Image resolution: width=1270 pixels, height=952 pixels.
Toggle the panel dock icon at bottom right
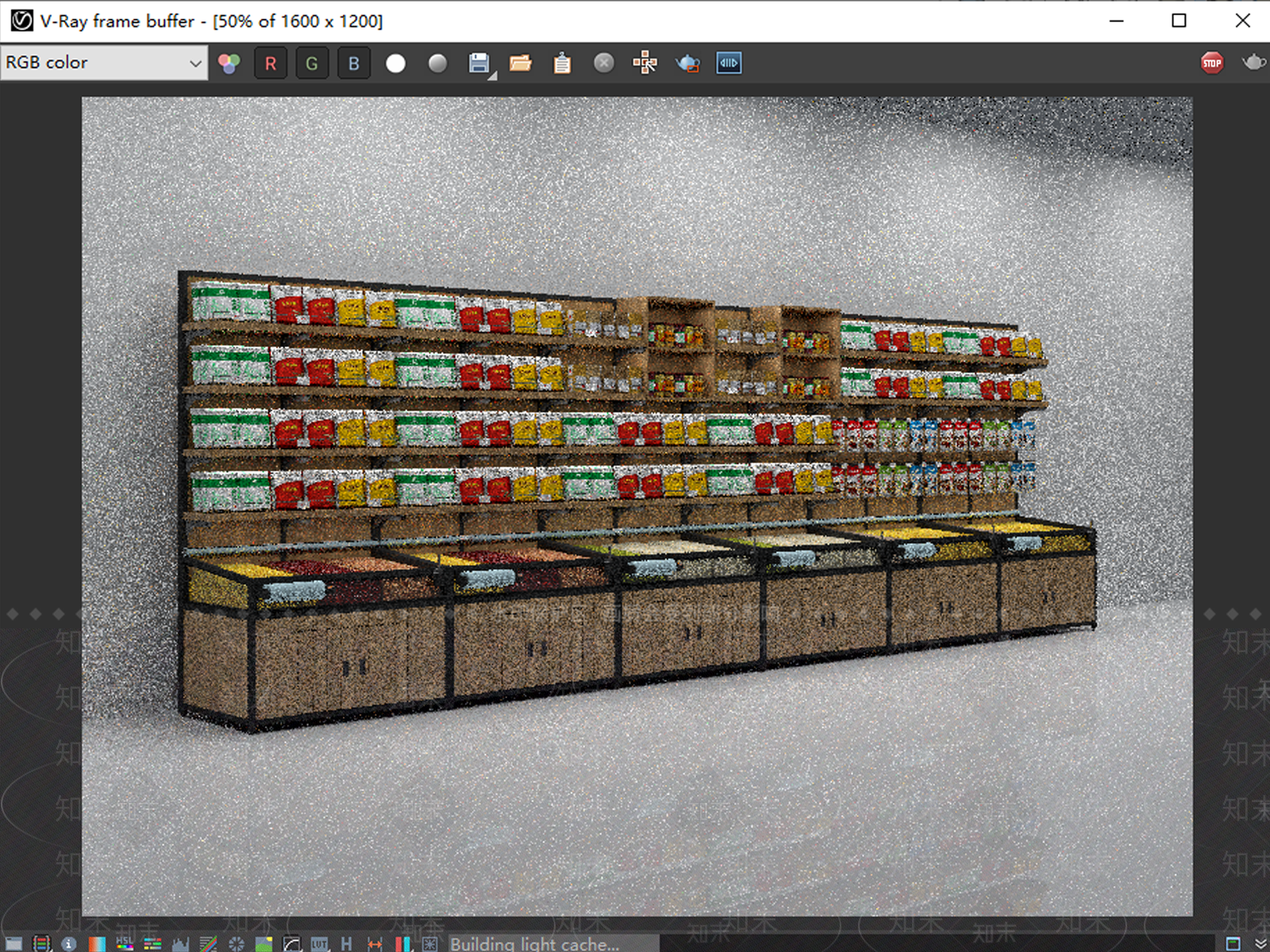pyautogui.click(x=1233, y=943)
